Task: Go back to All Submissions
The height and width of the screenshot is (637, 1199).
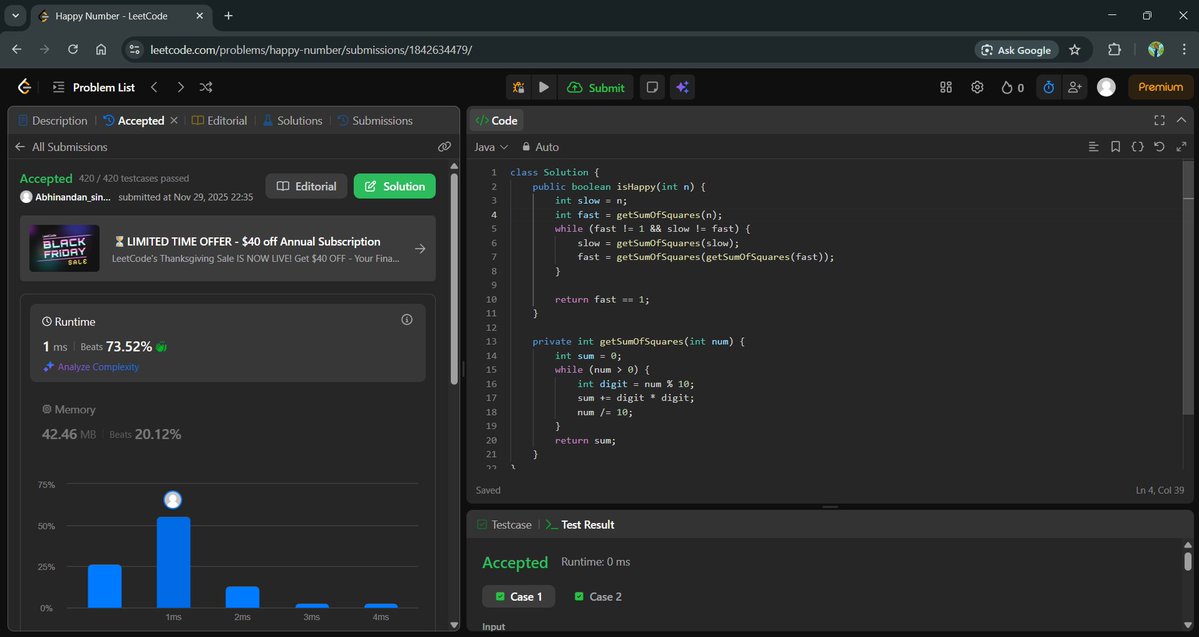Action: [61, 147]
